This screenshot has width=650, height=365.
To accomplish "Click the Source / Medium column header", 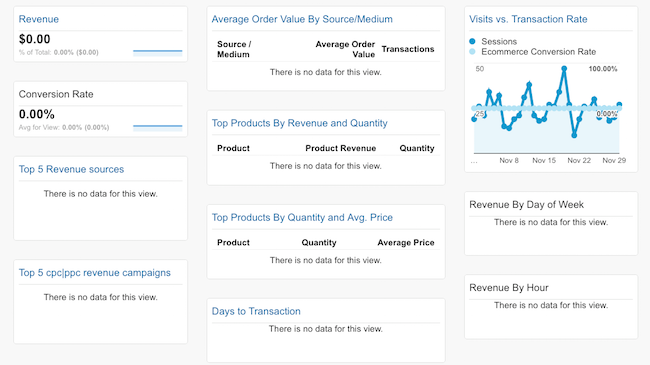I will (x=234, y=49).
